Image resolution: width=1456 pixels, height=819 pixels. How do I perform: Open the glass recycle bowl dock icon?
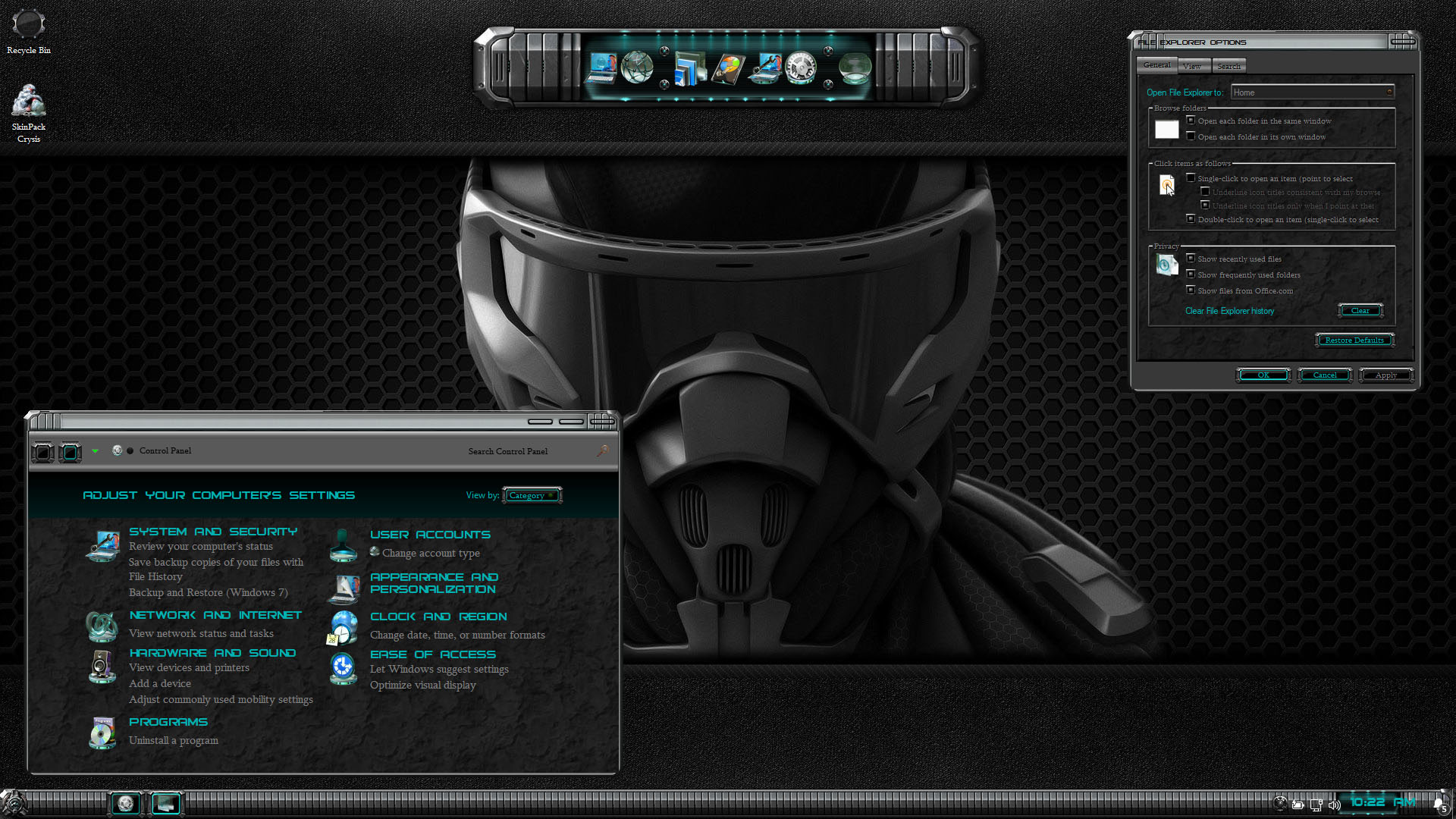(x=855, y=69)
